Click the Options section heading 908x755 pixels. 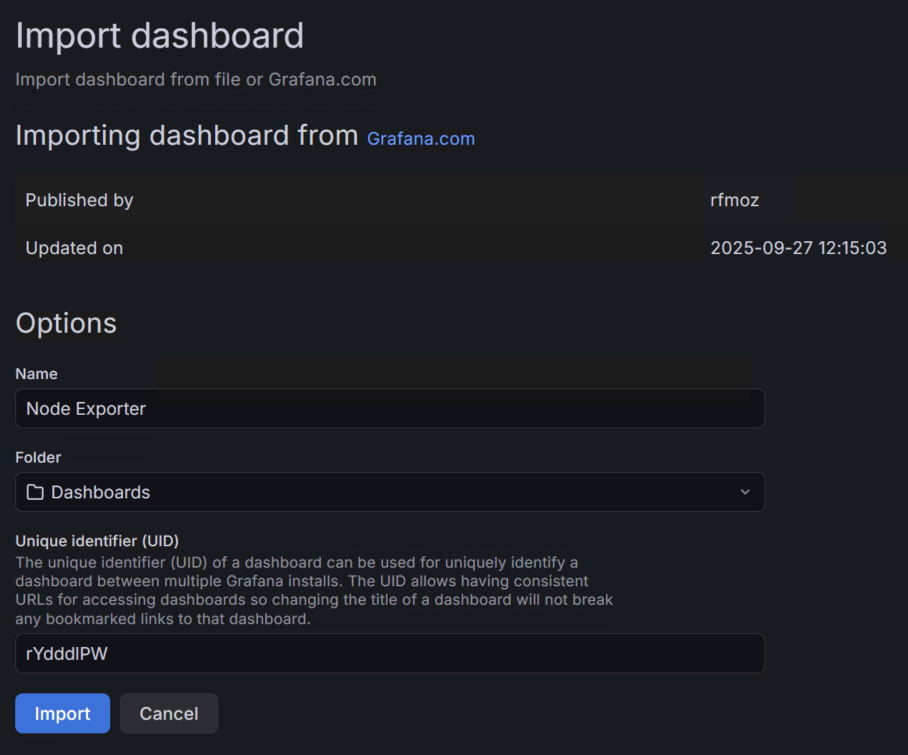point(66,323)
